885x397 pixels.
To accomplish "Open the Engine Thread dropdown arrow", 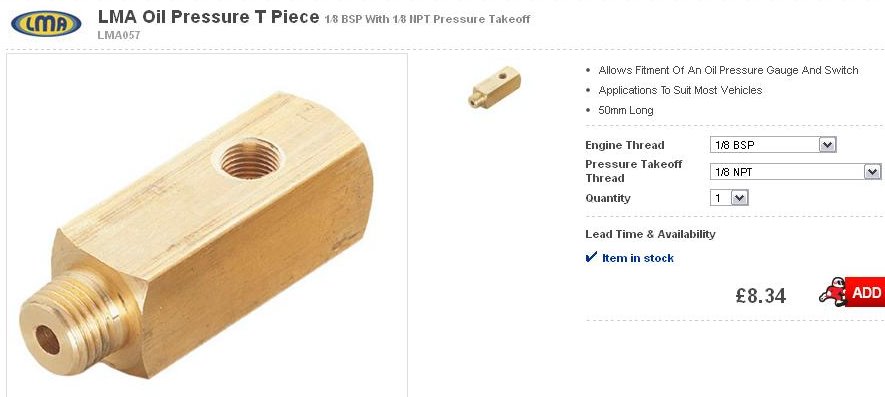I will [x=827, y=145].
